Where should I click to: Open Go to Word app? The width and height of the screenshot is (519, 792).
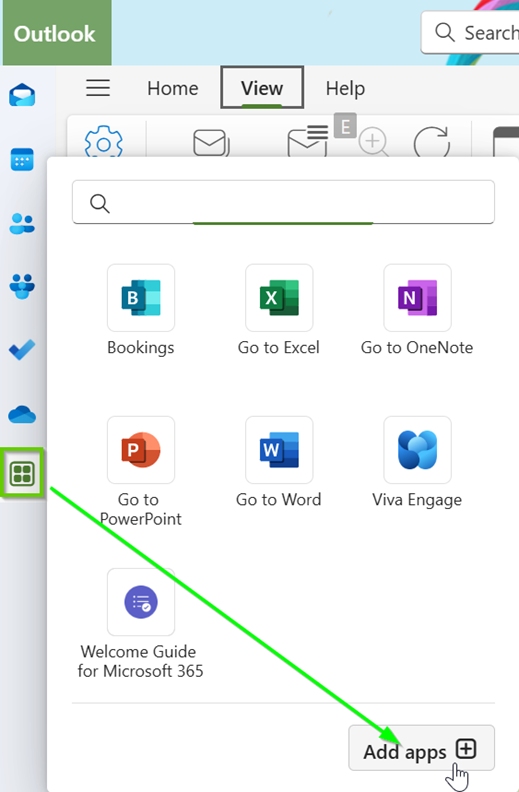click(279, 450)
